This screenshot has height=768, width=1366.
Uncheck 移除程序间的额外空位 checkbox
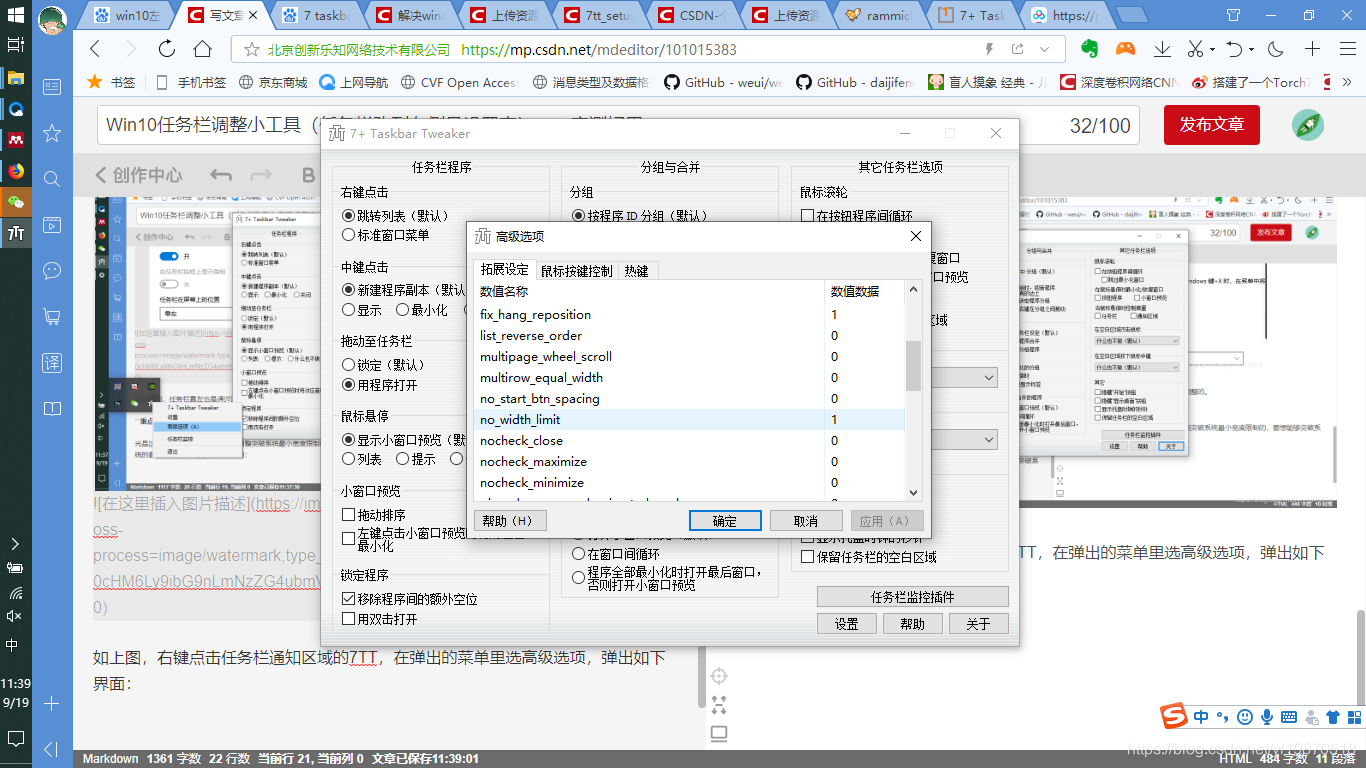click(410, 599)
